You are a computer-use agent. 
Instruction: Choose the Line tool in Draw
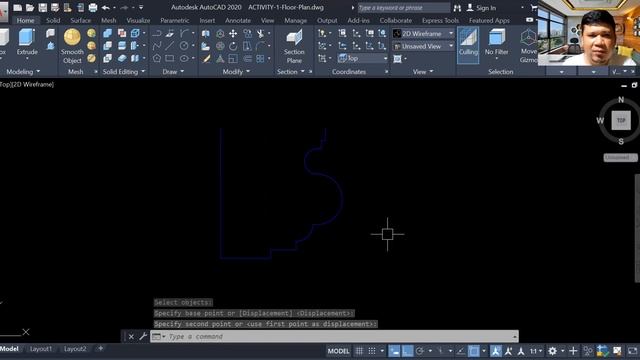(170, 46)
